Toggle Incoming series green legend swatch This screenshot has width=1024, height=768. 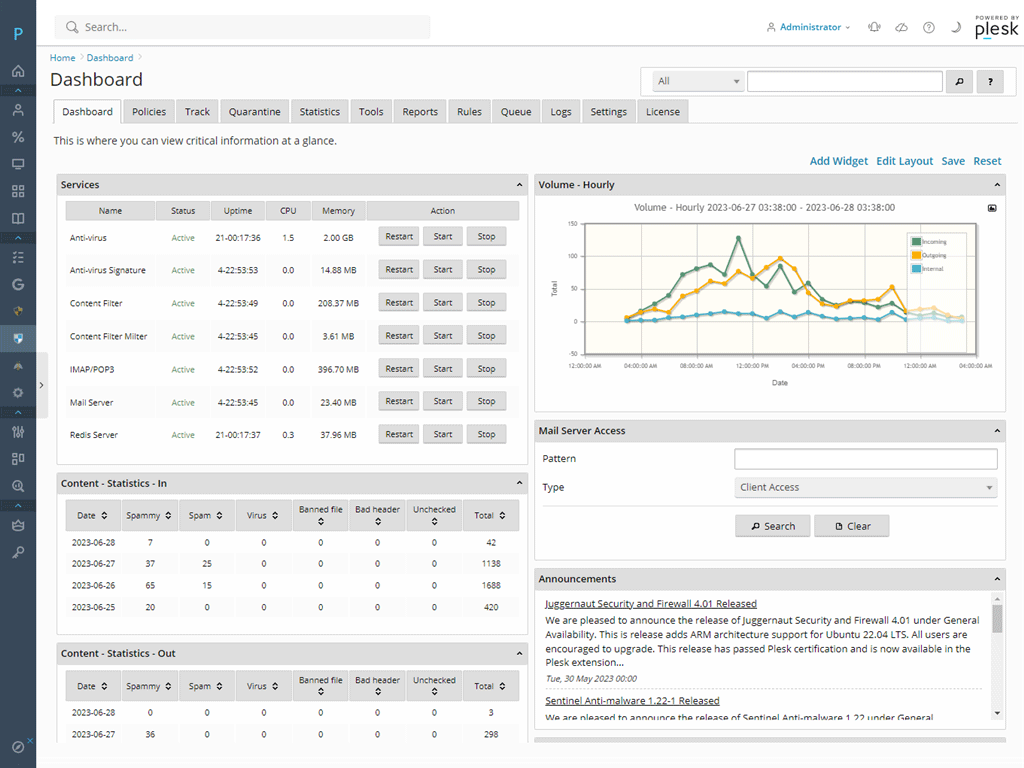916,242
